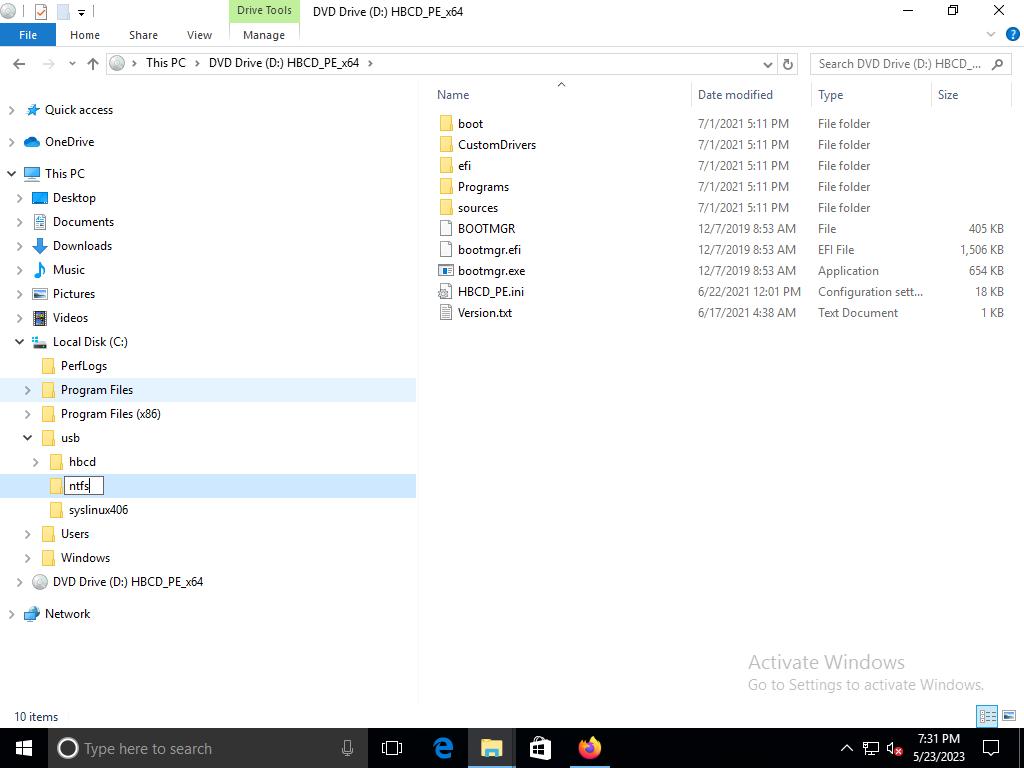This screenshot has width=1024, height=768.
Task: Launch Edge browser from taskbar
Action: point(443,748)
